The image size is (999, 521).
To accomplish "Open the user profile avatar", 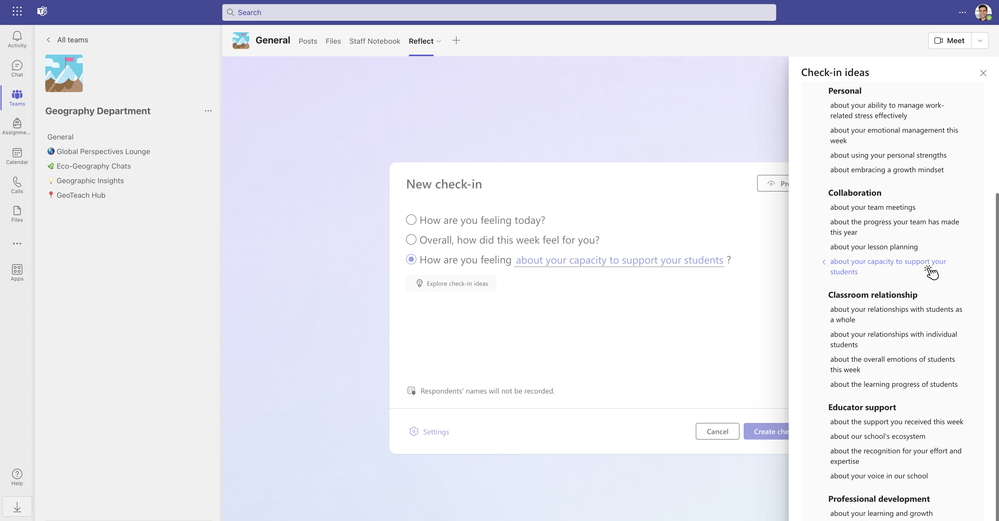I will [x=983, y=12].
